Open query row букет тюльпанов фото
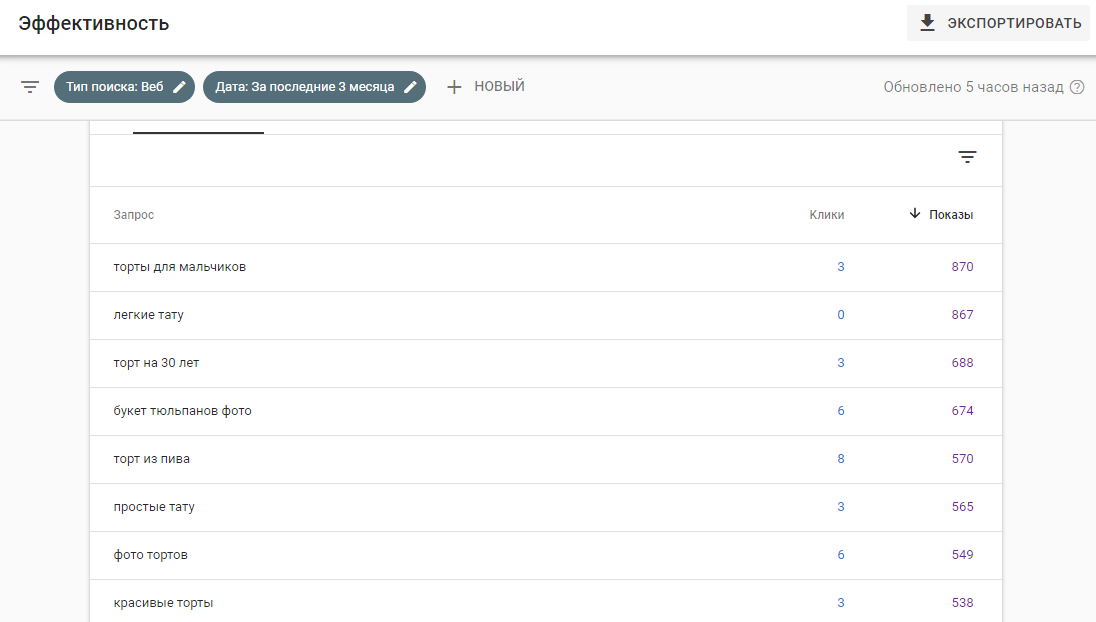Viewport: 1096px width, 622px height. (546, 411)
